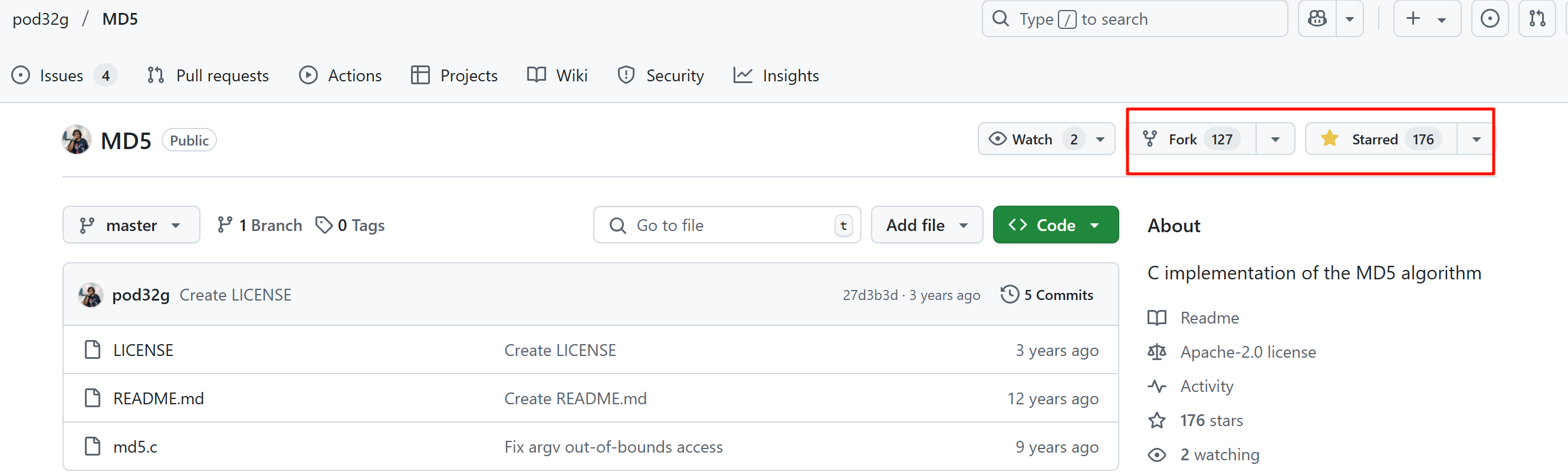The height and width of the screenshot is (475, 1568).
Task: Click the green Code button
Action: click(x=1055, y=225)
